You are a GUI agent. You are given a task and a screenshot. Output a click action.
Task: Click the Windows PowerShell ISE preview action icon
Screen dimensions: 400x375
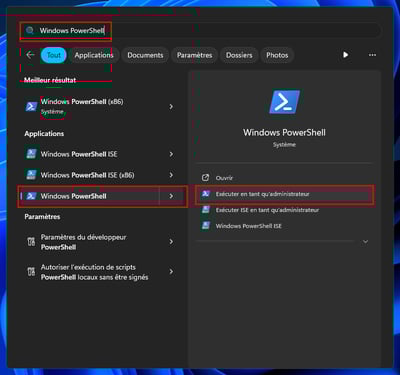(x=206, y=226)
